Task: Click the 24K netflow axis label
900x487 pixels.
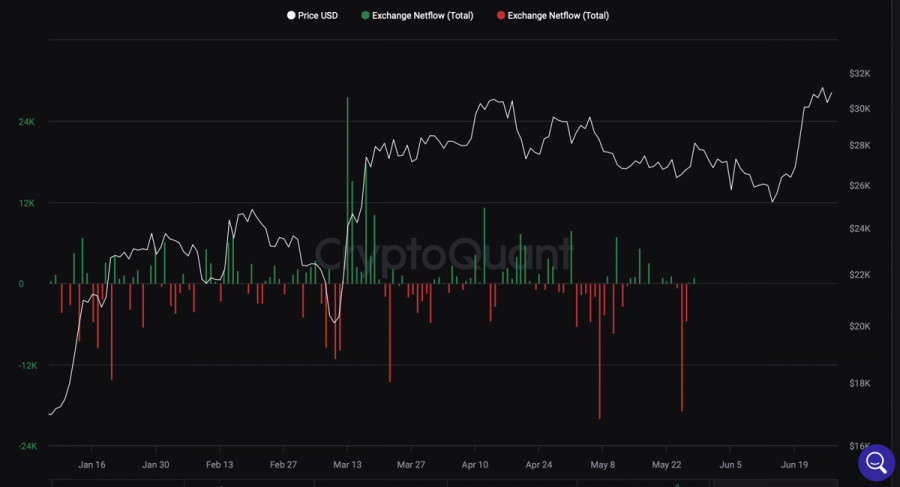Action: pos(26,122)
